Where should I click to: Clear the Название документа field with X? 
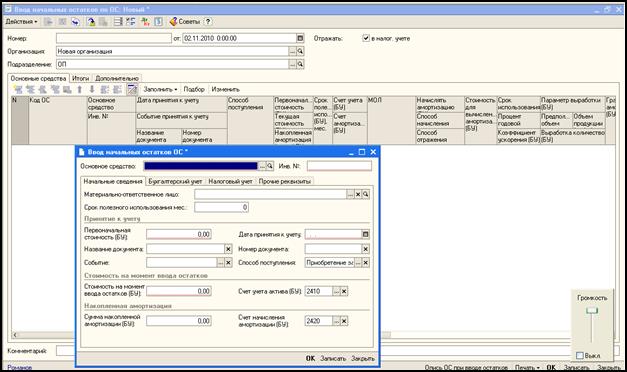click(x=228, y=249)
